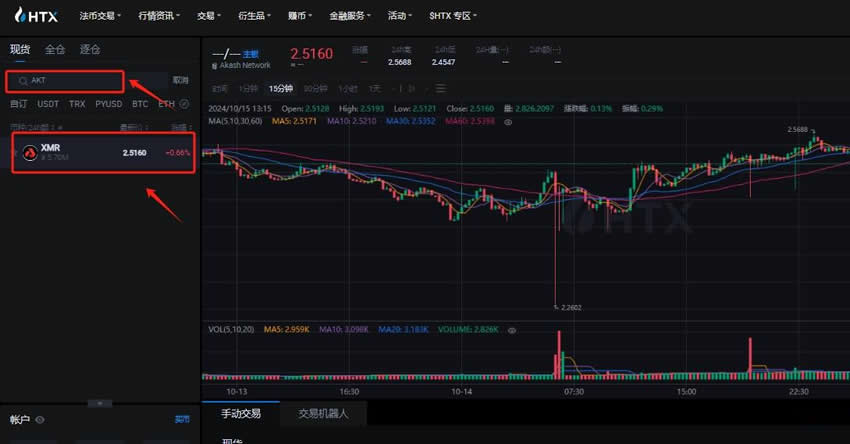Toggle the MA indicator eye icon

(x=508, y=122)
